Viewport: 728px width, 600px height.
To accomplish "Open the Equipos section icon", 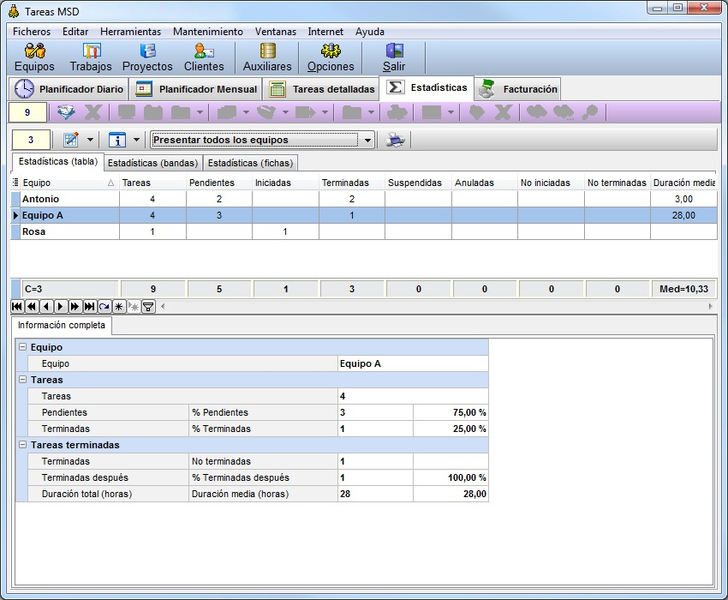I will pos(34,58).
